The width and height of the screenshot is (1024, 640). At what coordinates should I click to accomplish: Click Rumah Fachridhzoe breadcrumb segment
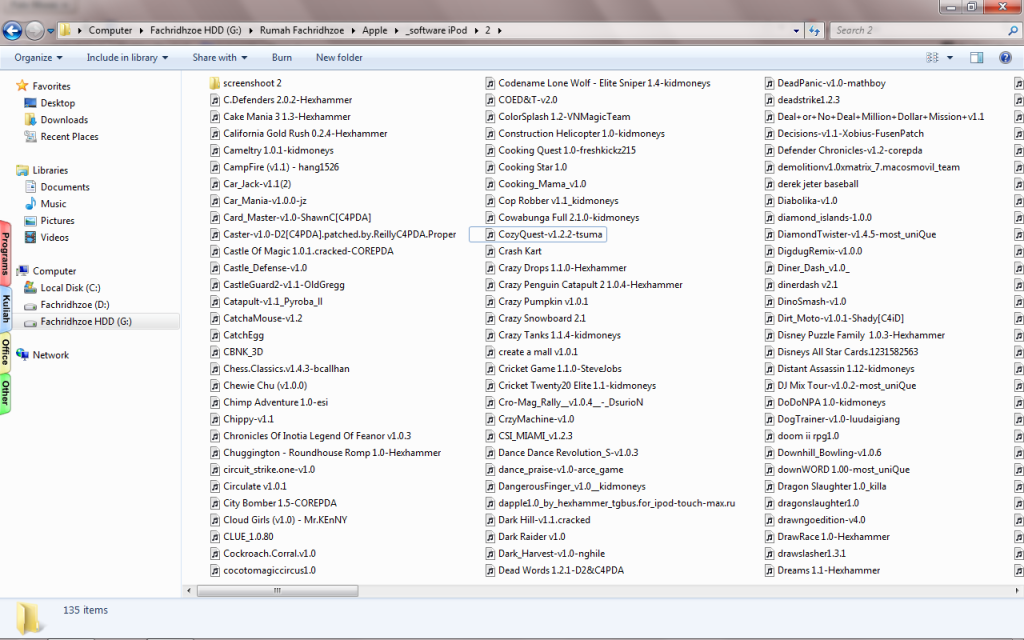[302, 31]
